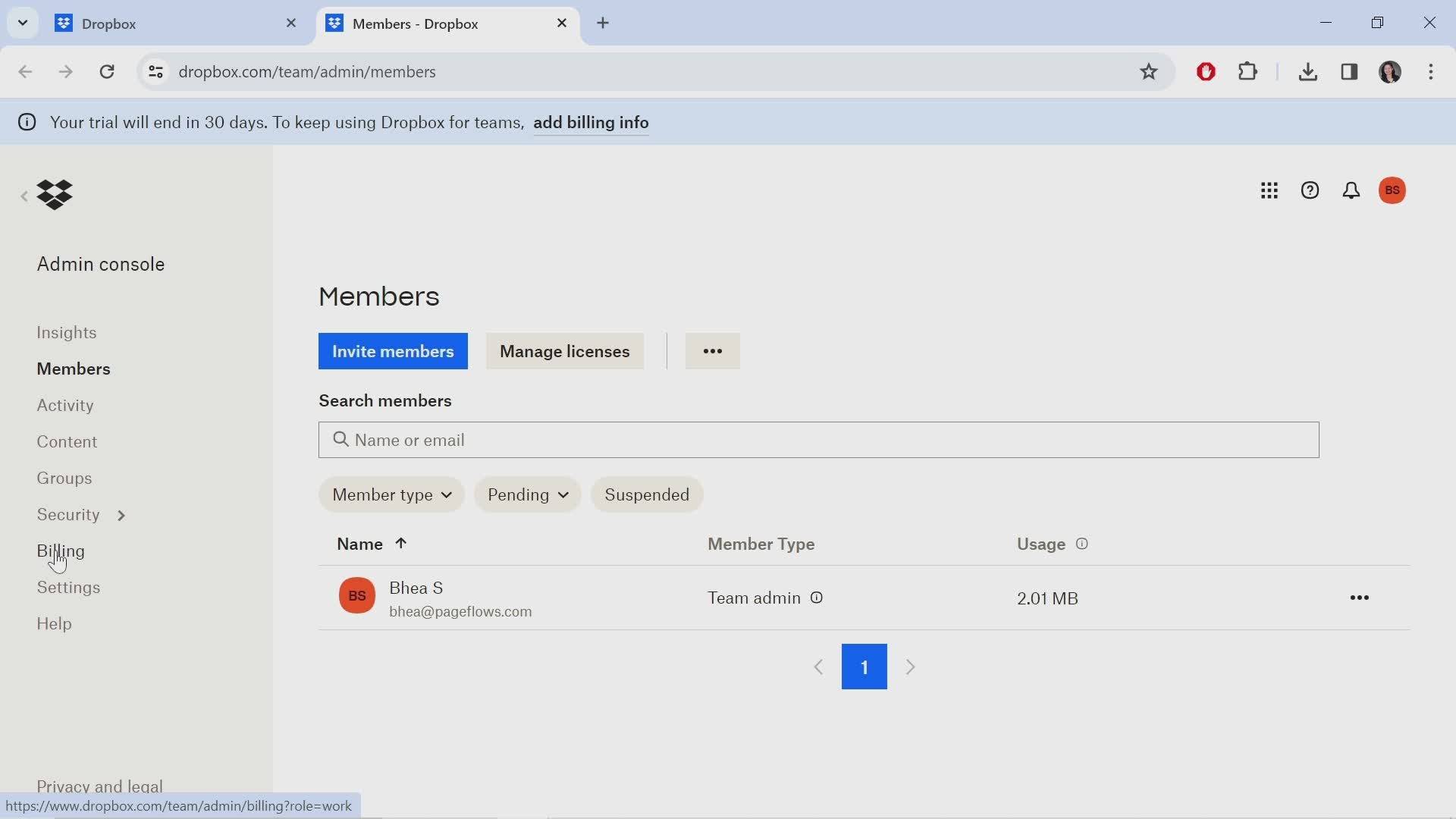Select page 1 button

tap(864, 667)
